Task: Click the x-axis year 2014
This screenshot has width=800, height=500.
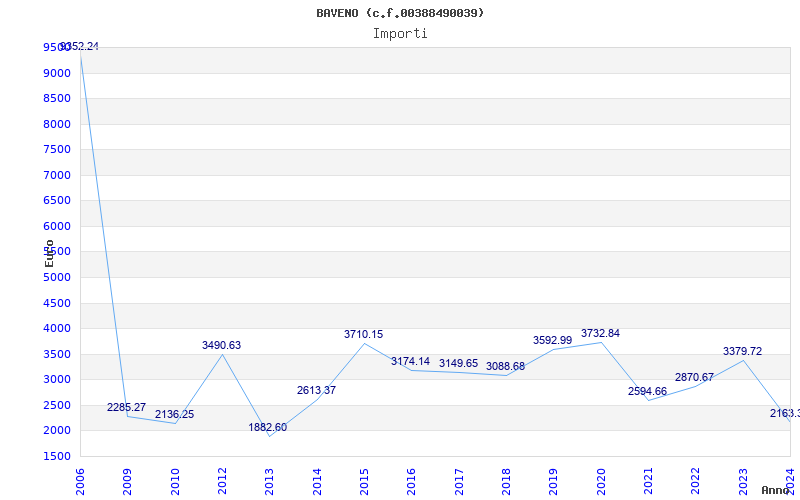Action: tap(317, 482)
